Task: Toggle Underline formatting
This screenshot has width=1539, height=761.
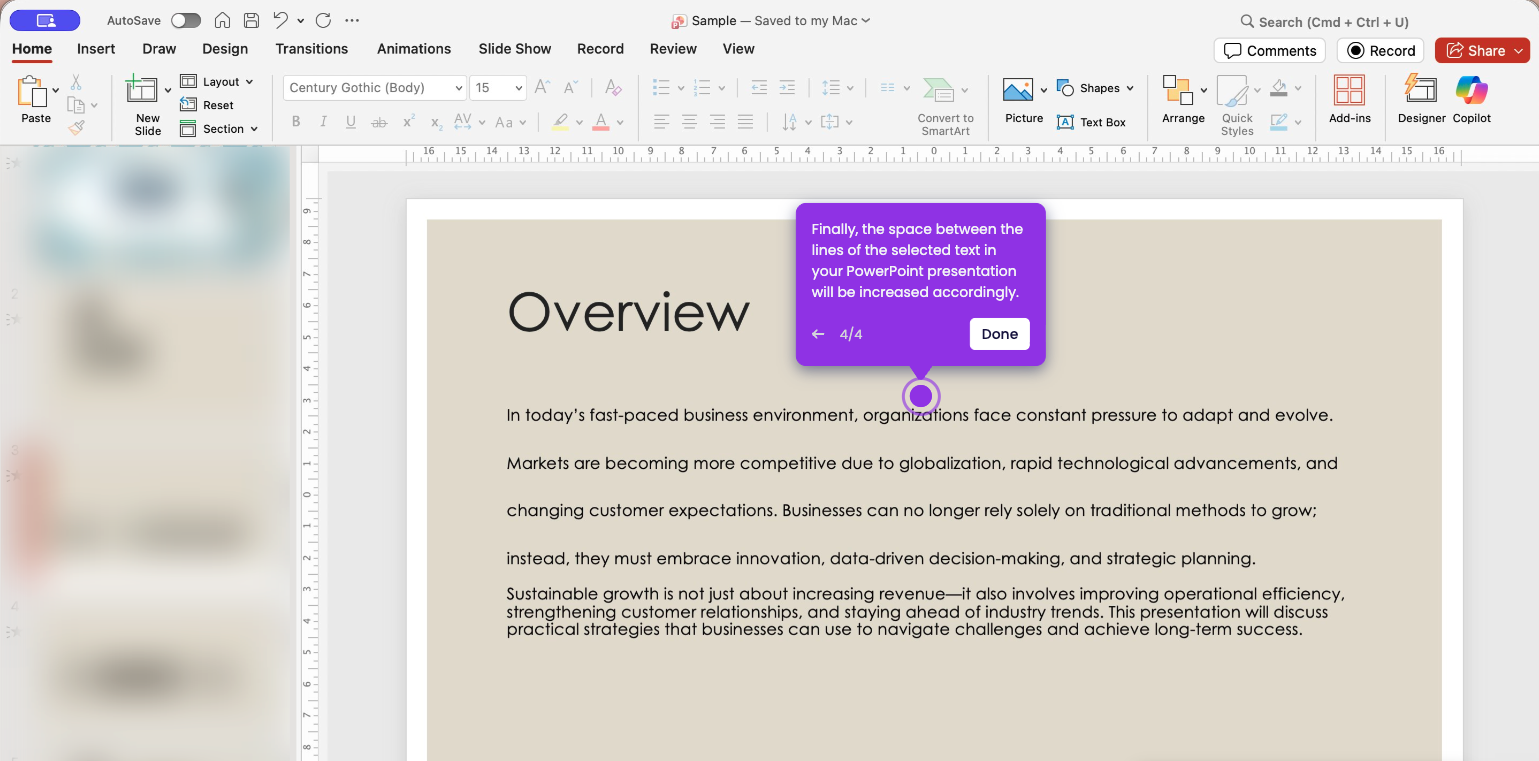Action: point(351,123)
